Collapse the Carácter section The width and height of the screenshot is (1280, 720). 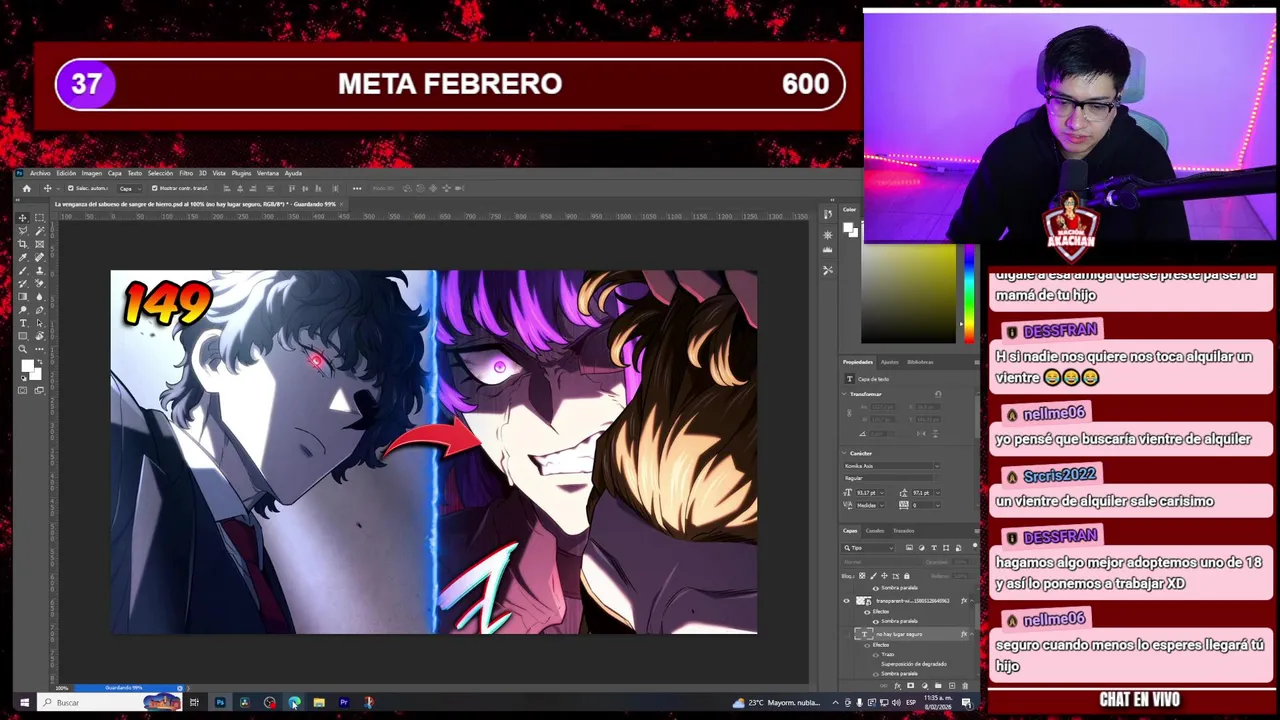click(844, 453)
